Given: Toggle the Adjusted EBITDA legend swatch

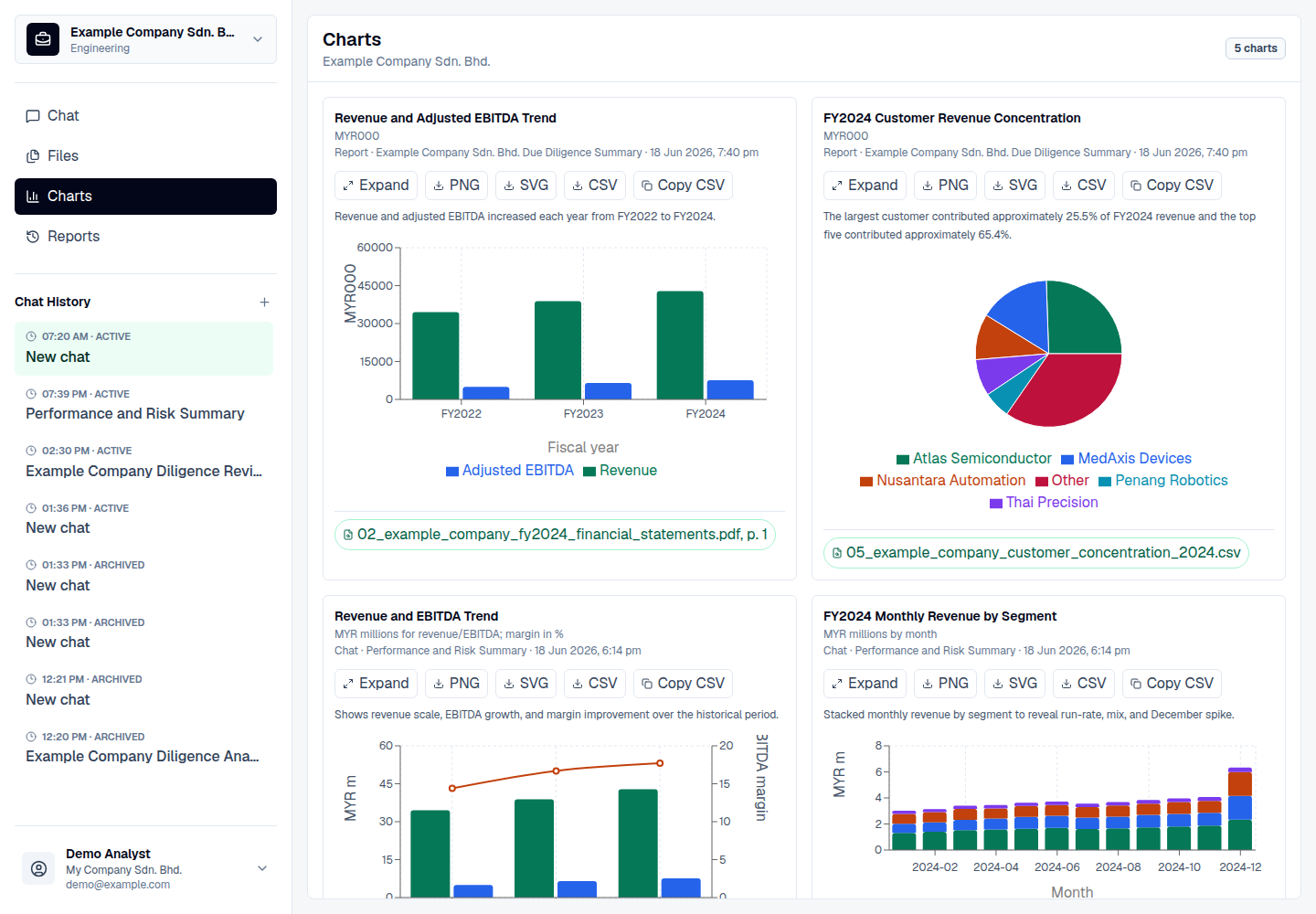Looking at the screenshot, I should tap(451, 472).
